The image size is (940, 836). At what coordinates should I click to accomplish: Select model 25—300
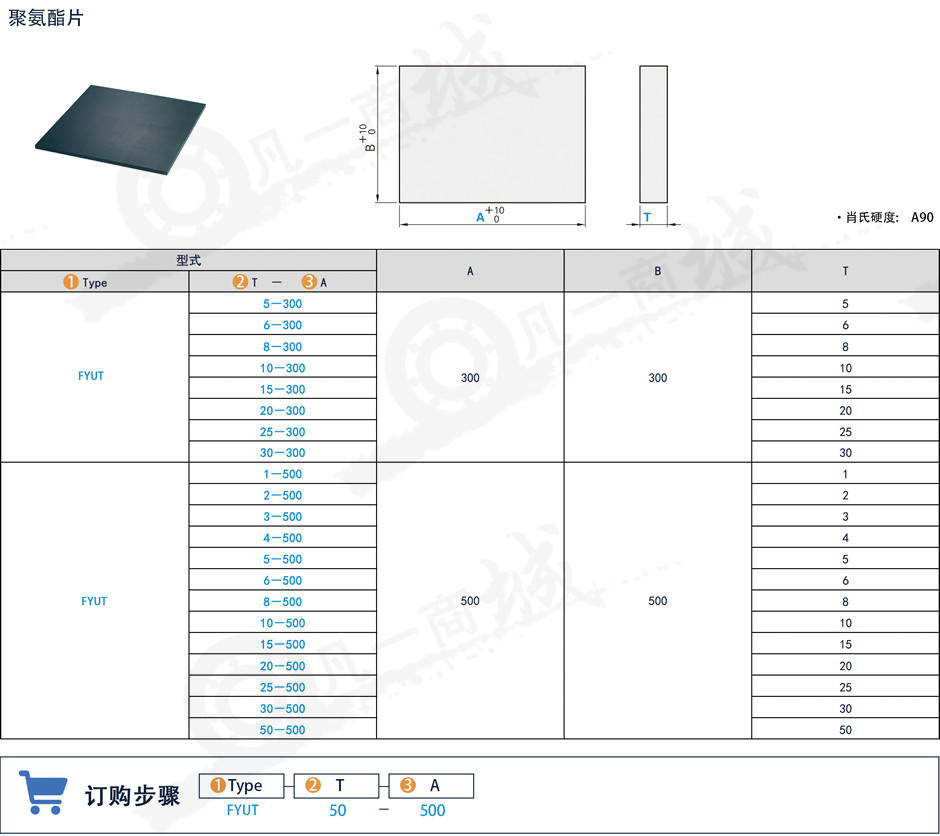(282, 431)
